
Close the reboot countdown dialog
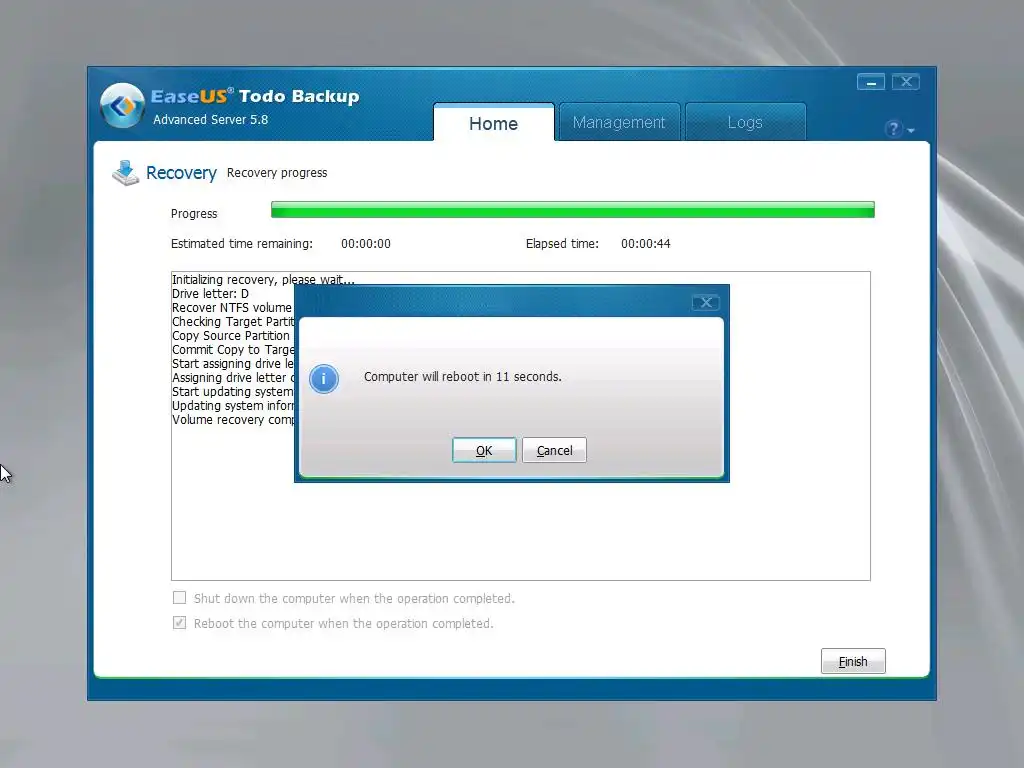[705, 302]
